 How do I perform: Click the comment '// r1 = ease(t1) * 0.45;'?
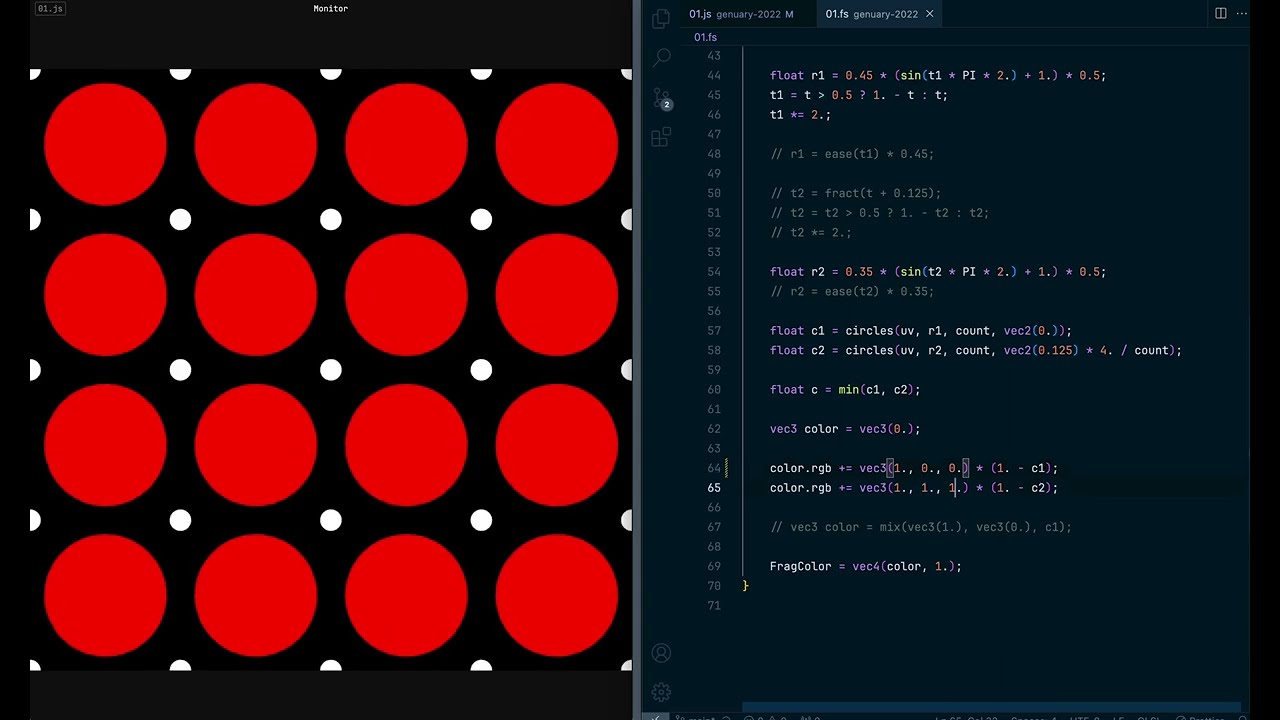coord(852,154)
